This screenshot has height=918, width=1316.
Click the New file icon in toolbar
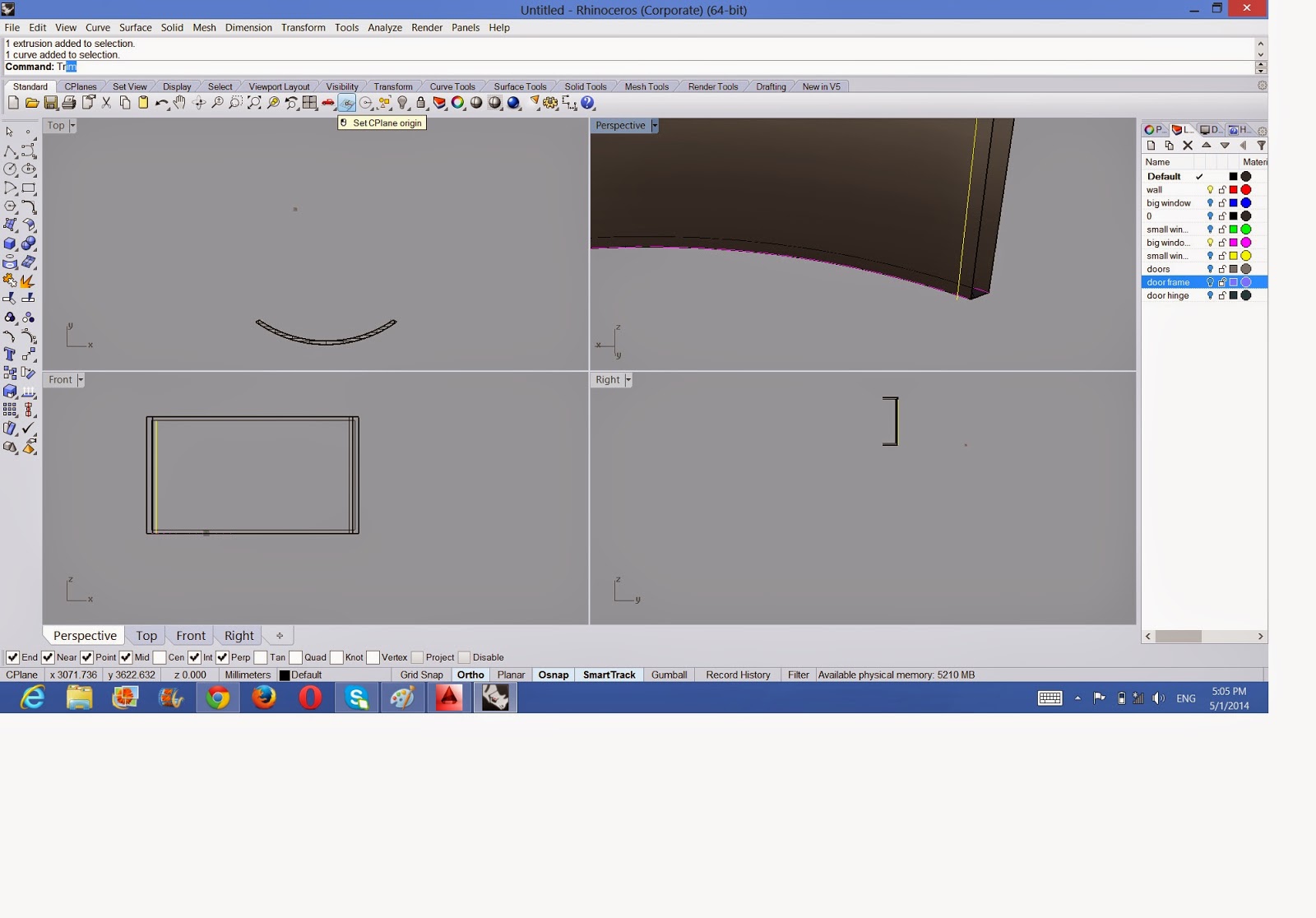click(13, 103)
